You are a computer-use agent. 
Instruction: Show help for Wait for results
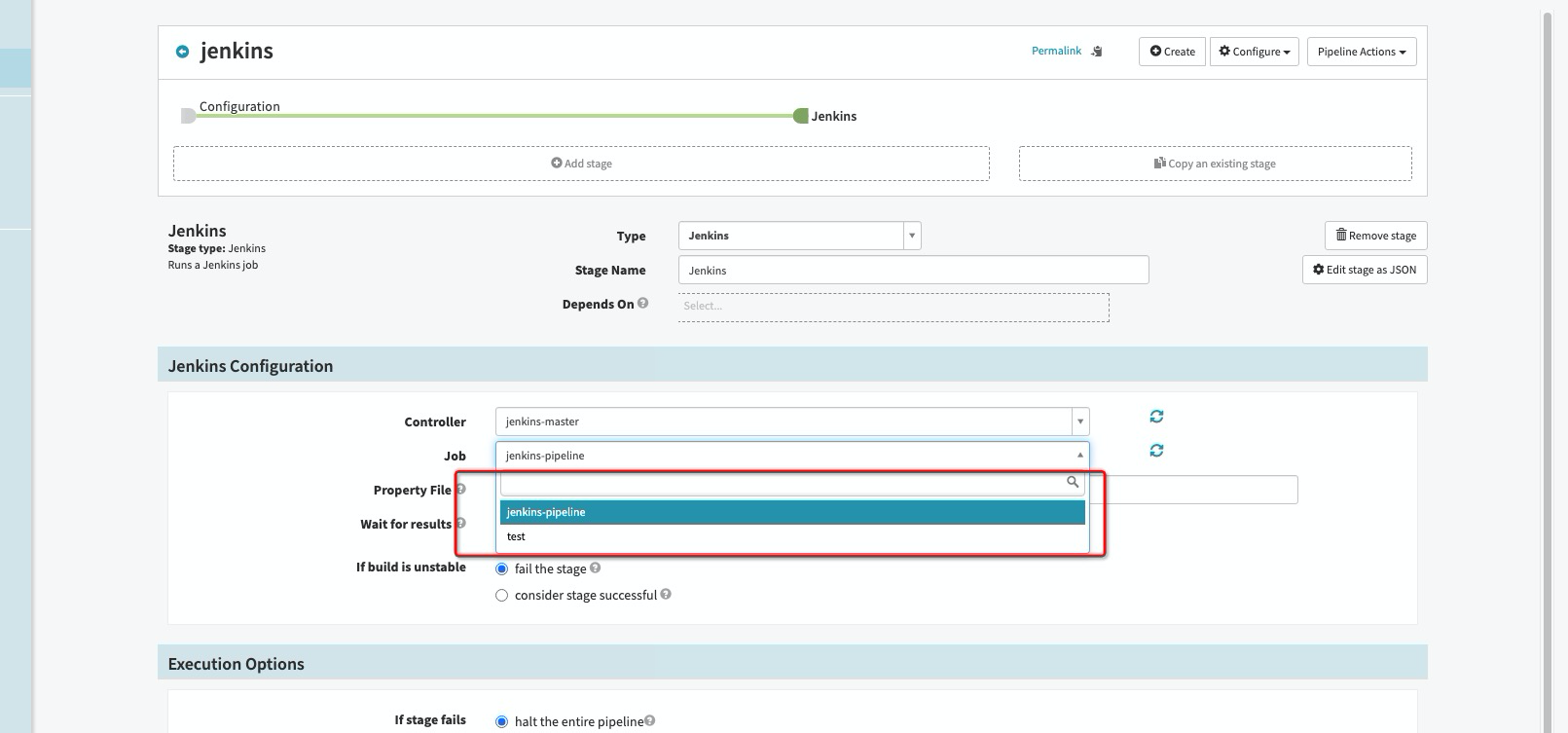pos(460,523)
